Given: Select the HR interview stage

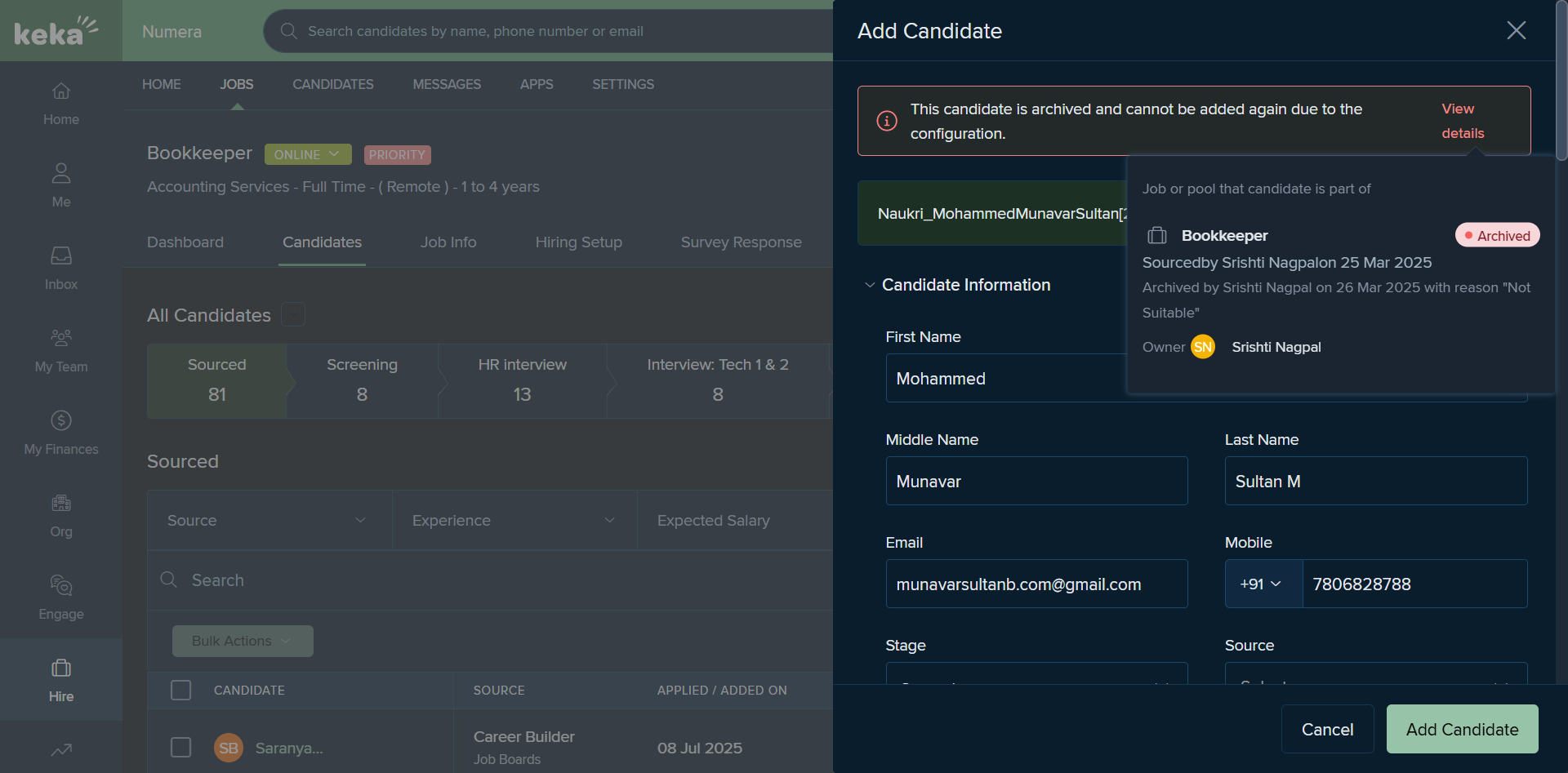Looking at the screenshot, I should [523, 380].
